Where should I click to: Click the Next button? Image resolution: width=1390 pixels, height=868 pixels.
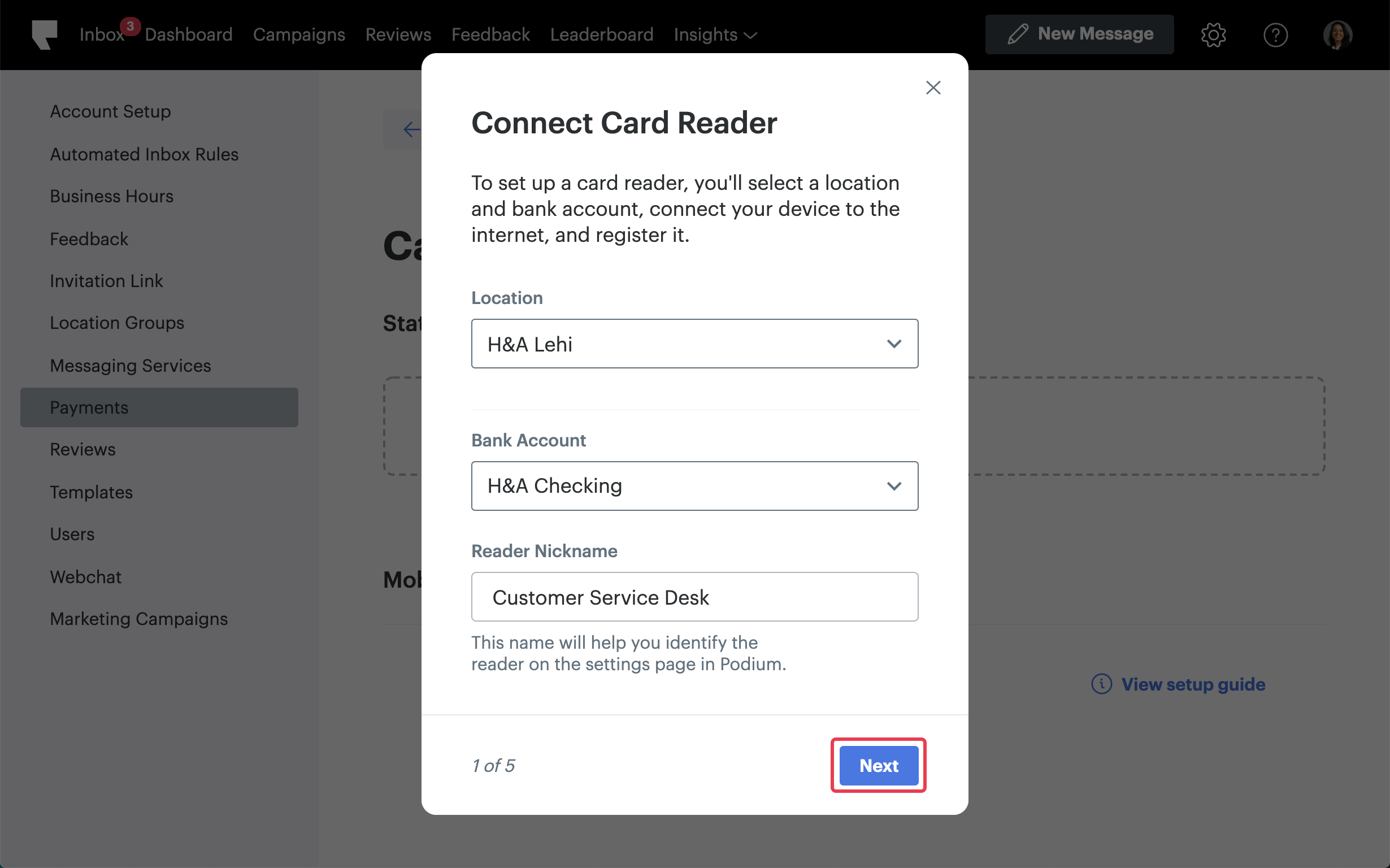point(878,765)
